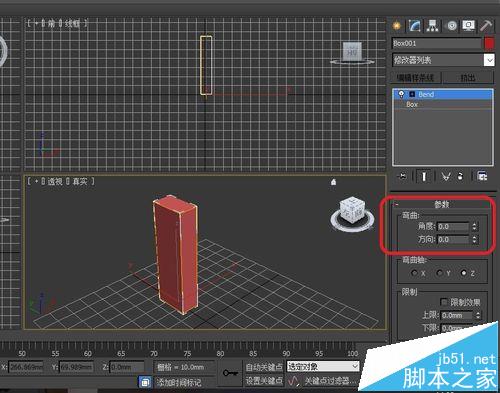Open the 透视 viewport menu label
The height and width of the screenshot is (393, 500).
(55, 181)
